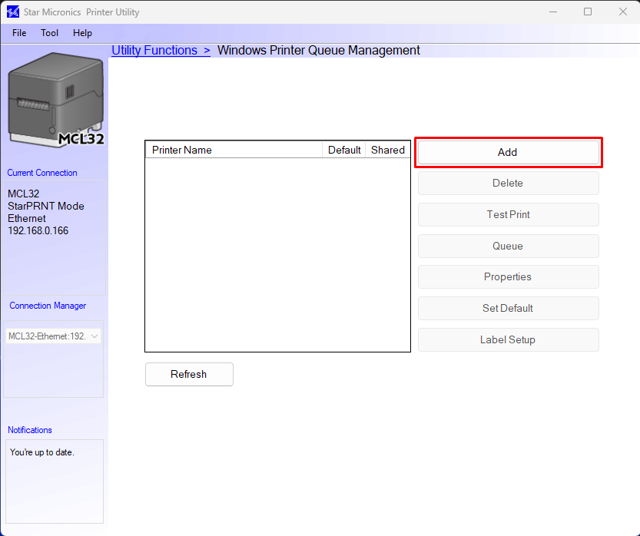Screen dimensions: 640x536
Task: Click the Star Micronics title bar icon
Action: click(x=13, y=12)
